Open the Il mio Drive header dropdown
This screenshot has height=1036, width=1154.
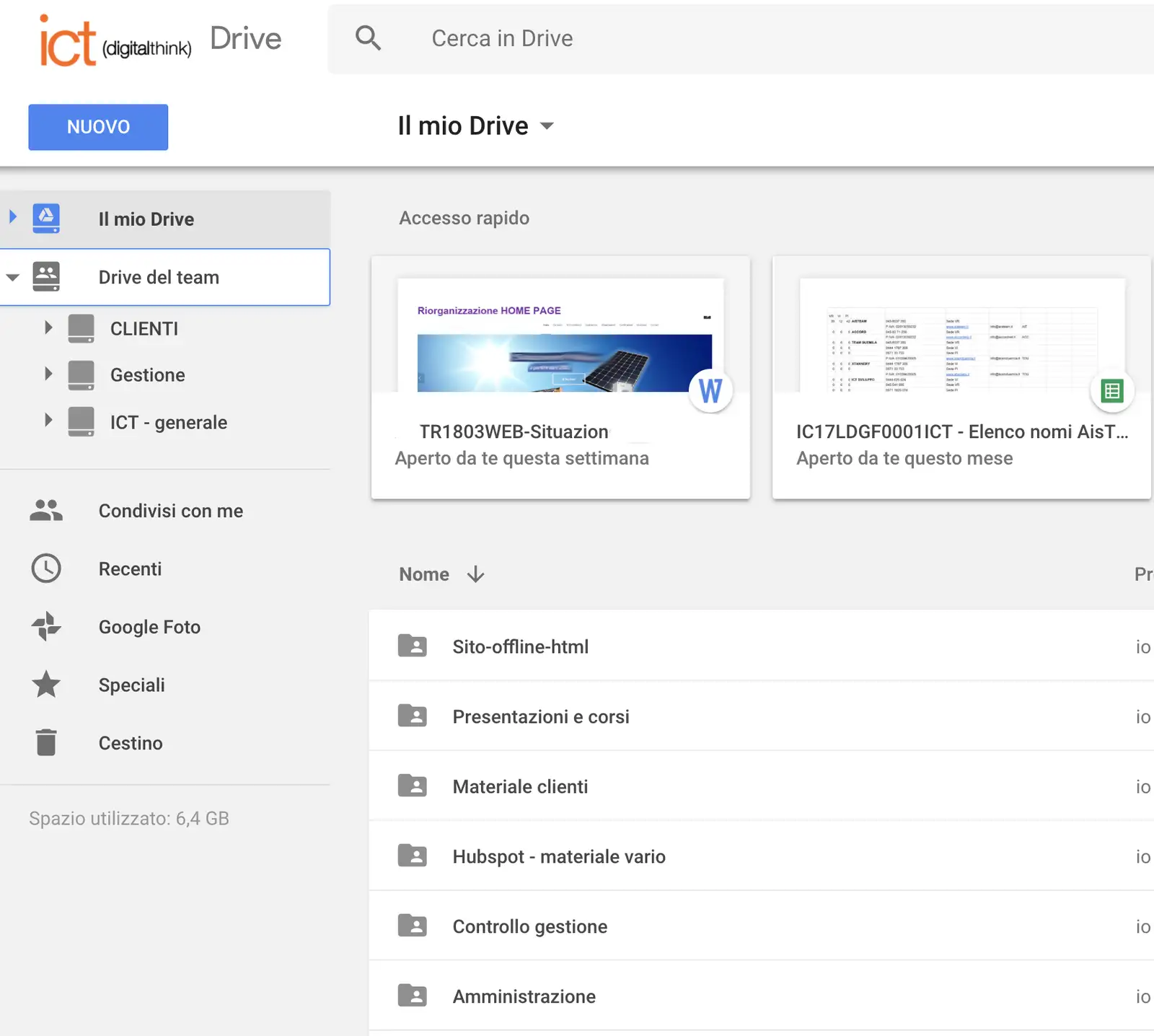[x=547, y=126]
